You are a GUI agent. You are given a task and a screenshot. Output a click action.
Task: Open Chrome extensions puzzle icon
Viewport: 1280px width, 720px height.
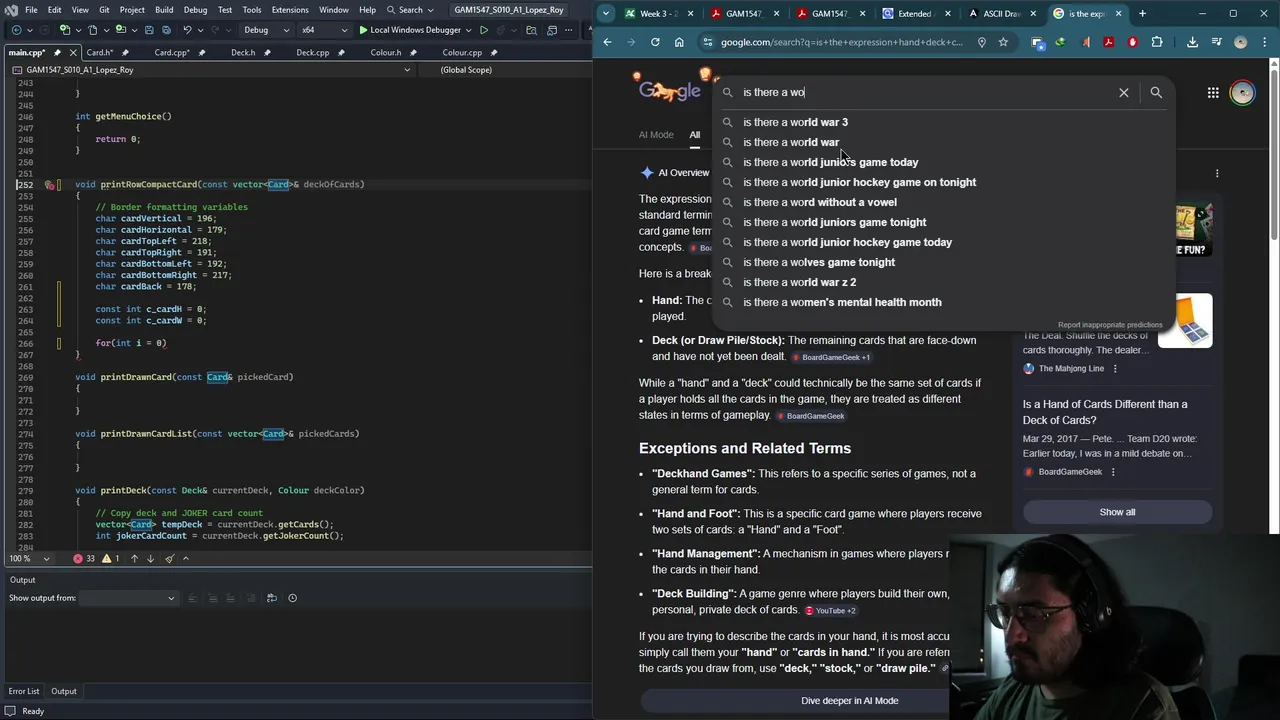(1157, 42)
